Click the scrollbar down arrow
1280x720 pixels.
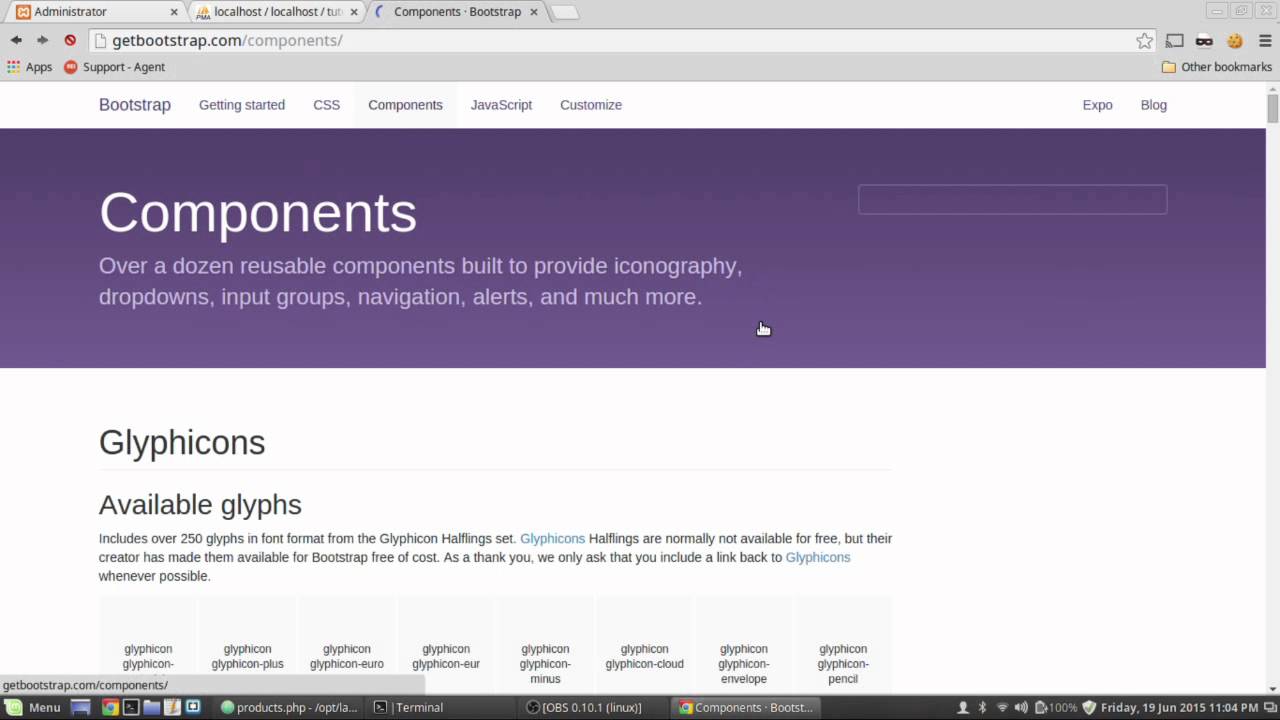(1273, 688)
